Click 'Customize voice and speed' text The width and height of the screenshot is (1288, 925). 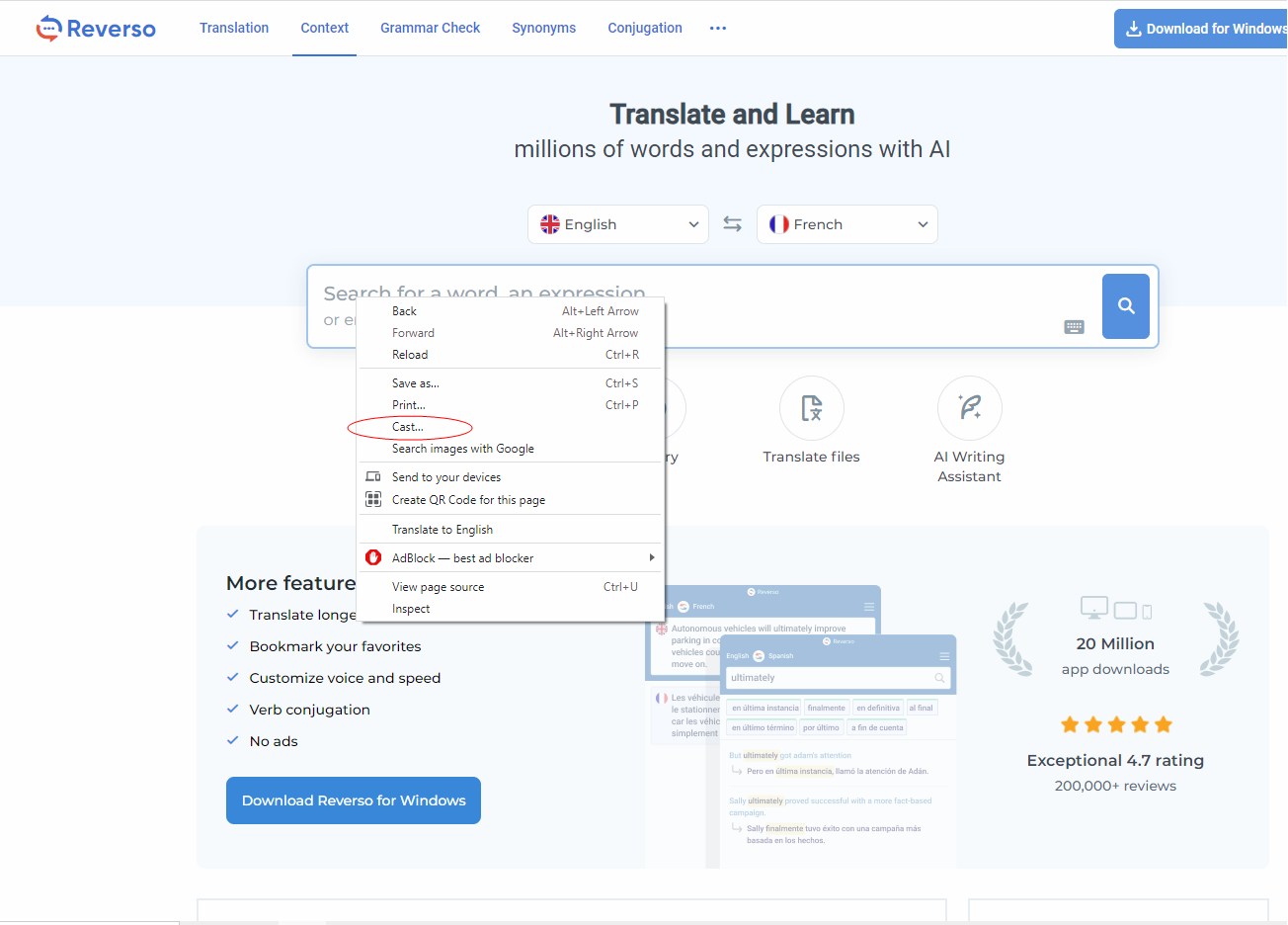(x=346, y=678)
